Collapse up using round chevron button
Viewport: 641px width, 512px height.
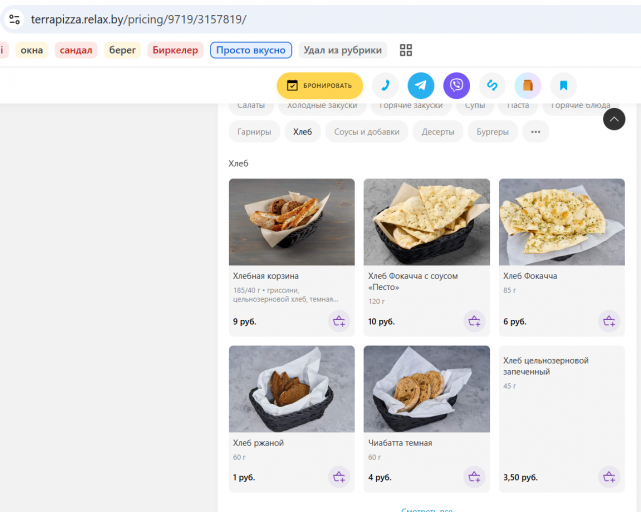coord(614,119)
